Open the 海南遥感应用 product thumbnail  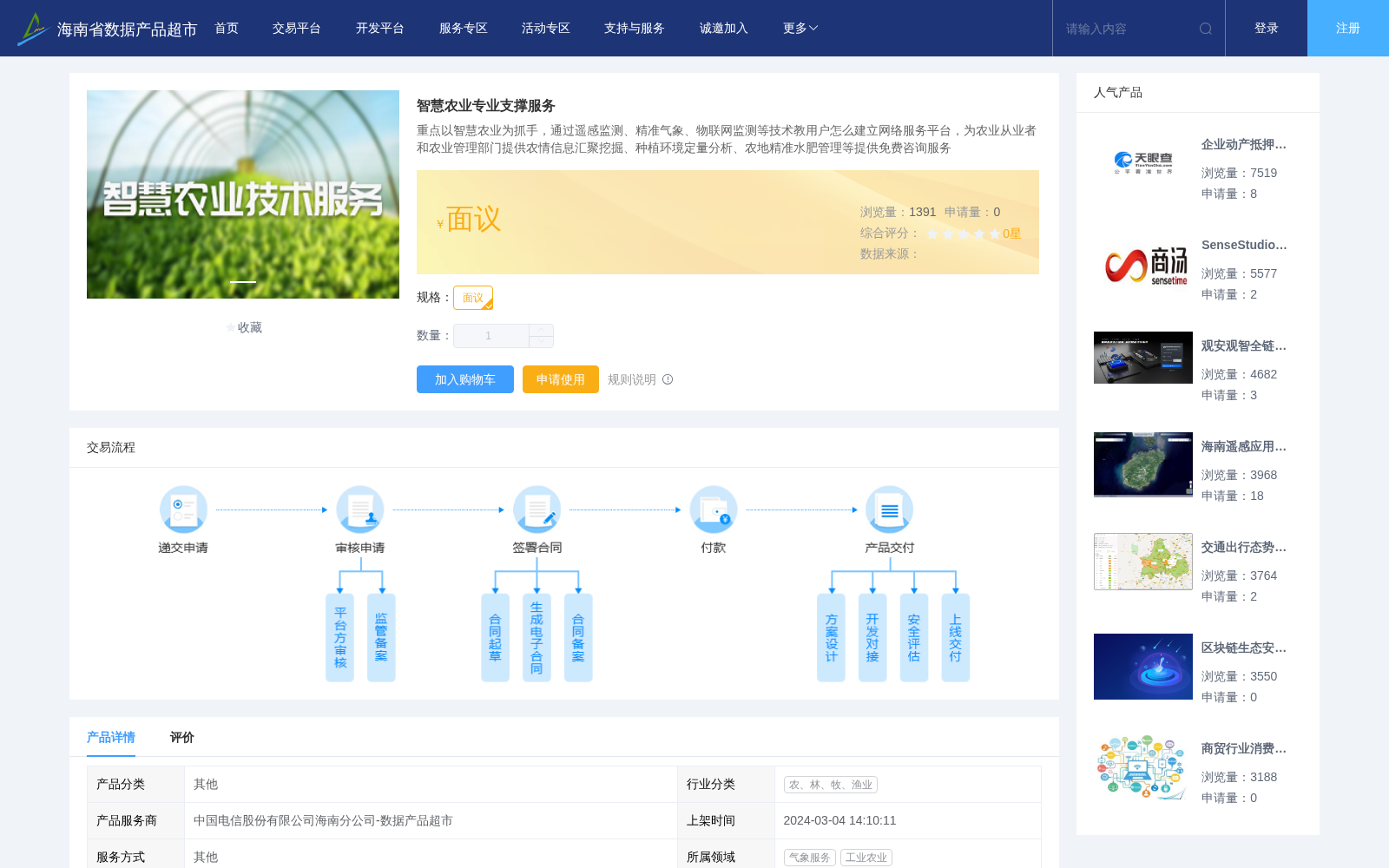coord(1143,464)
